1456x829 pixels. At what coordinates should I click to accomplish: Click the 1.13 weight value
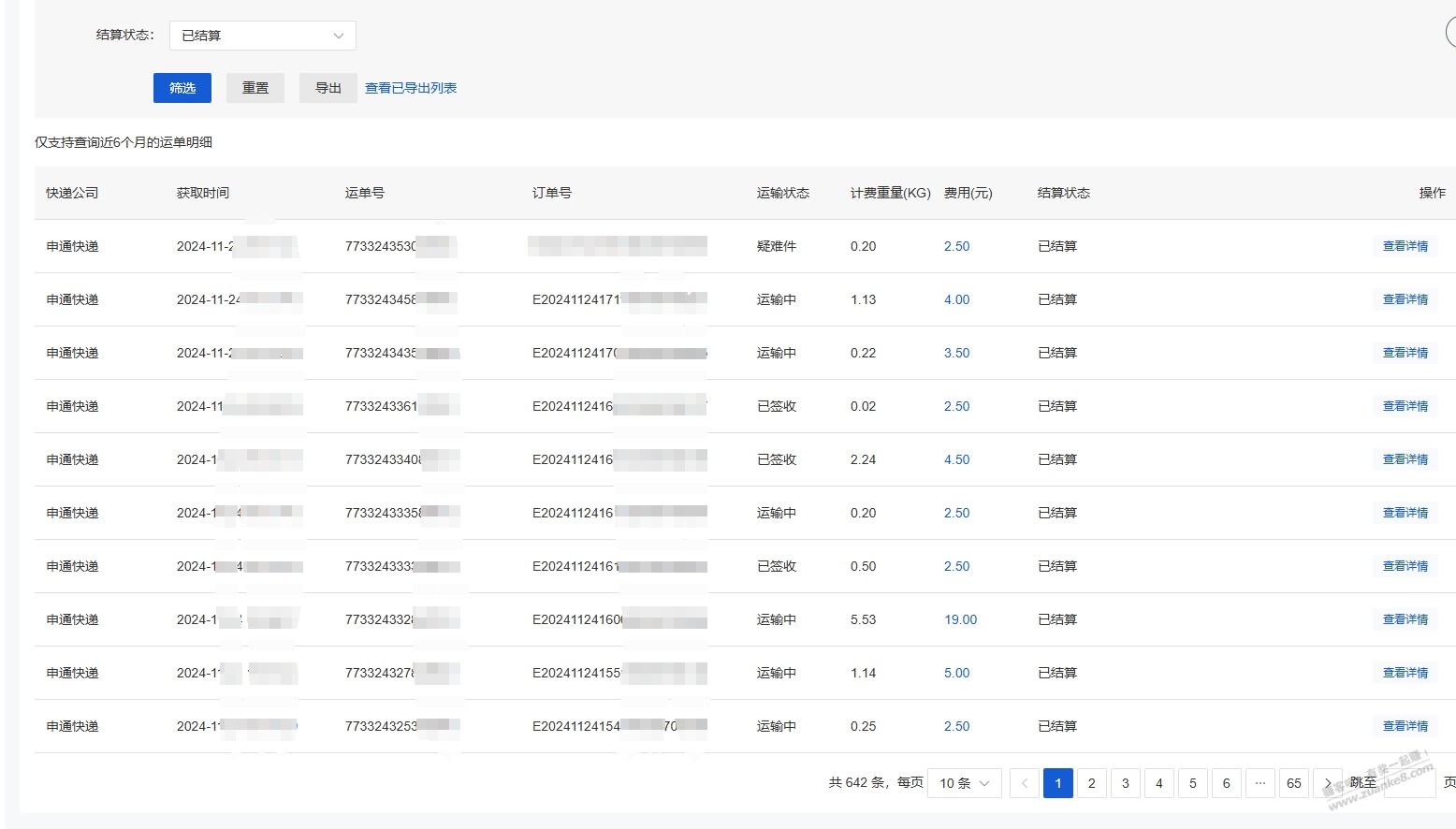(x=864, y=299)
